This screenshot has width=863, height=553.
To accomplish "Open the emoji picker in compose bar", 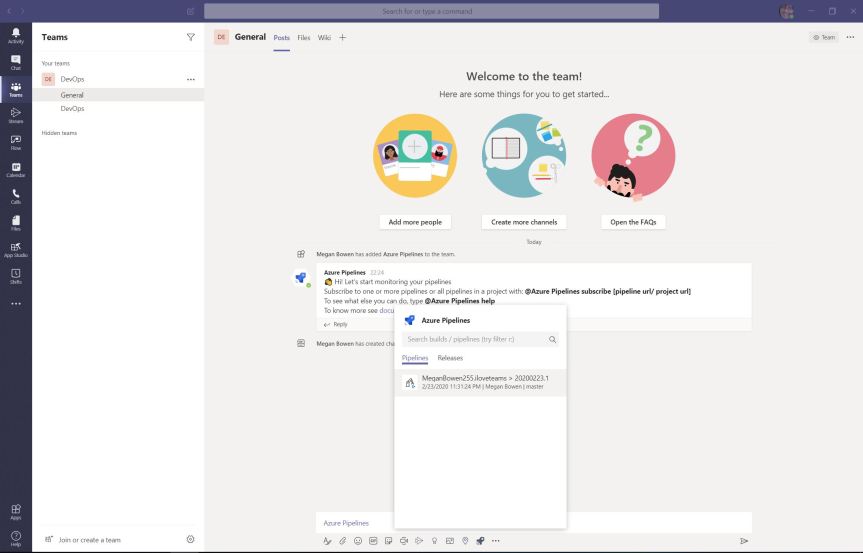I will click(358, 540).
